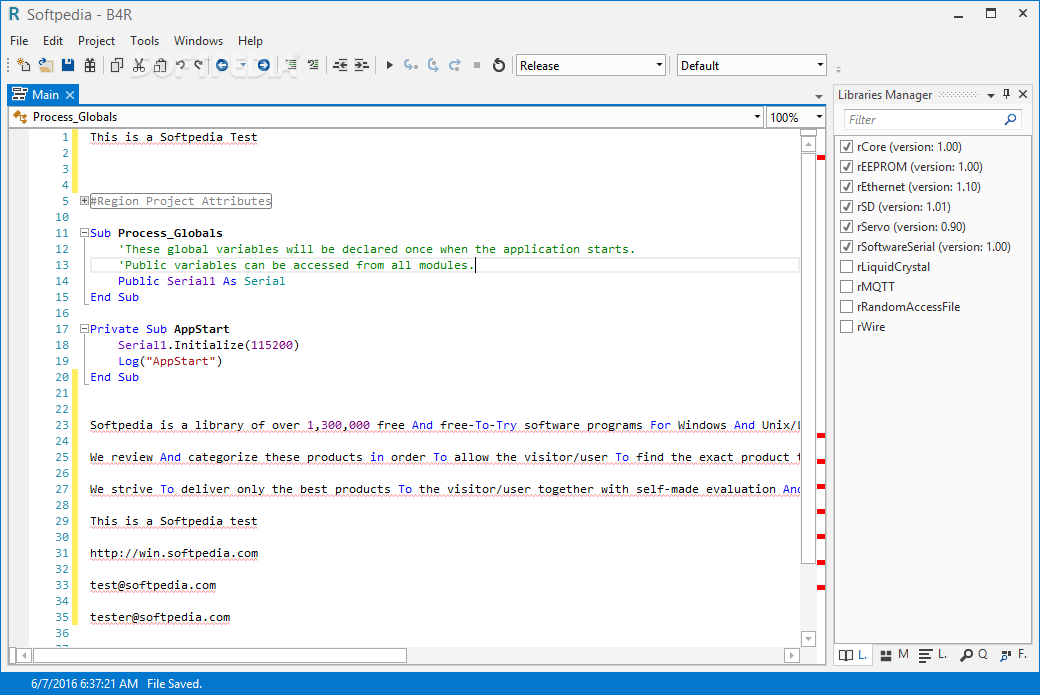The width and height of the screenshot is (1040, 695).
Task: Click the Paste clipboard icon
Action: coord(160,65)
